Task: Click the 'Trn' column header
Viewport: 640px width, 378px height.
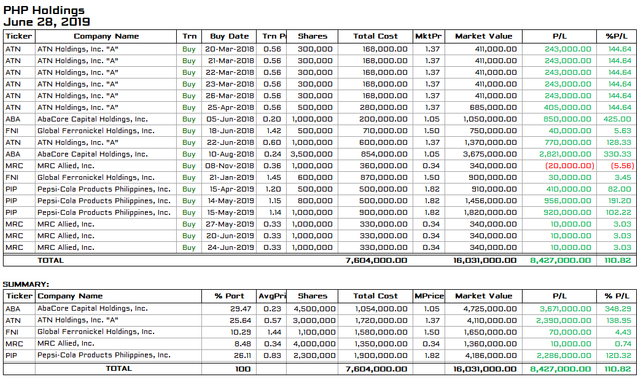Action: pos(189,36)
